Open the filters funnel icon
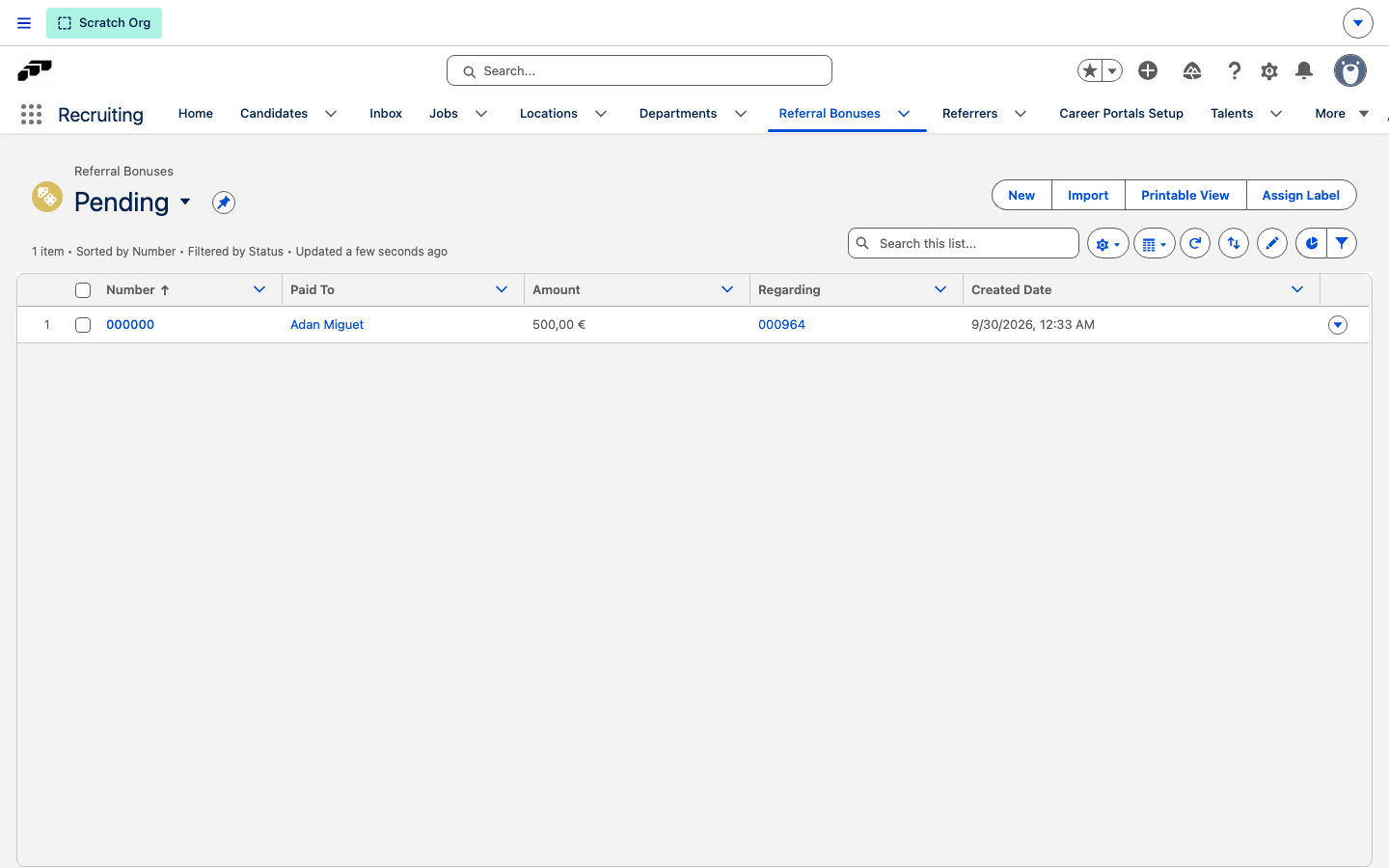Image resolution: width=1389 pixels, height=868 pixels. click(x=1342, y=244)
